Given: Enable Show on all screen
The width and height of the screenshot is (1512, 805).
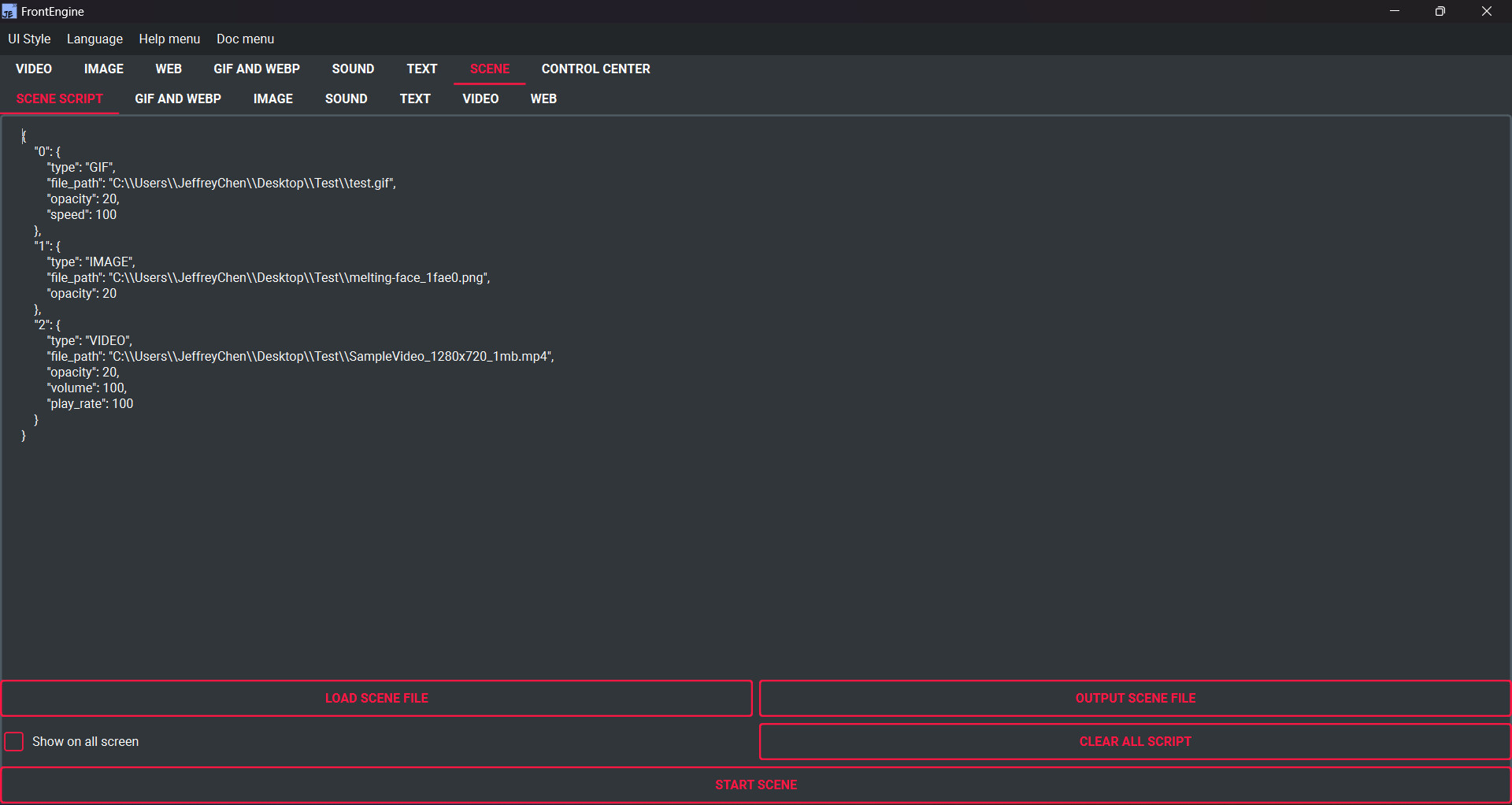Looking at the screenshot, I should pos(13,741).
